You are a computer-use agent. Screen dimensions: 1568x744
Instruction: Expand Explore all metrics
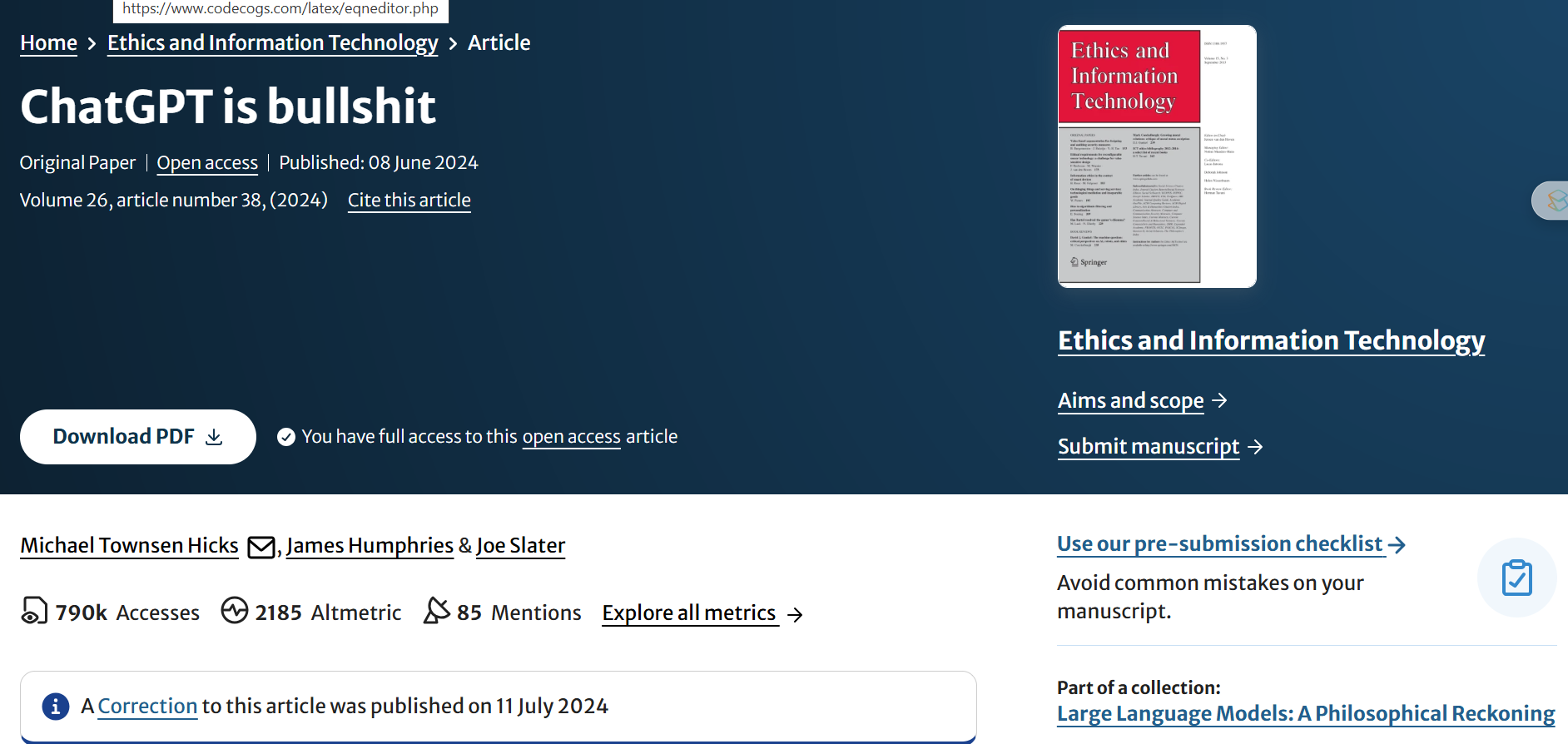[690, 613]
